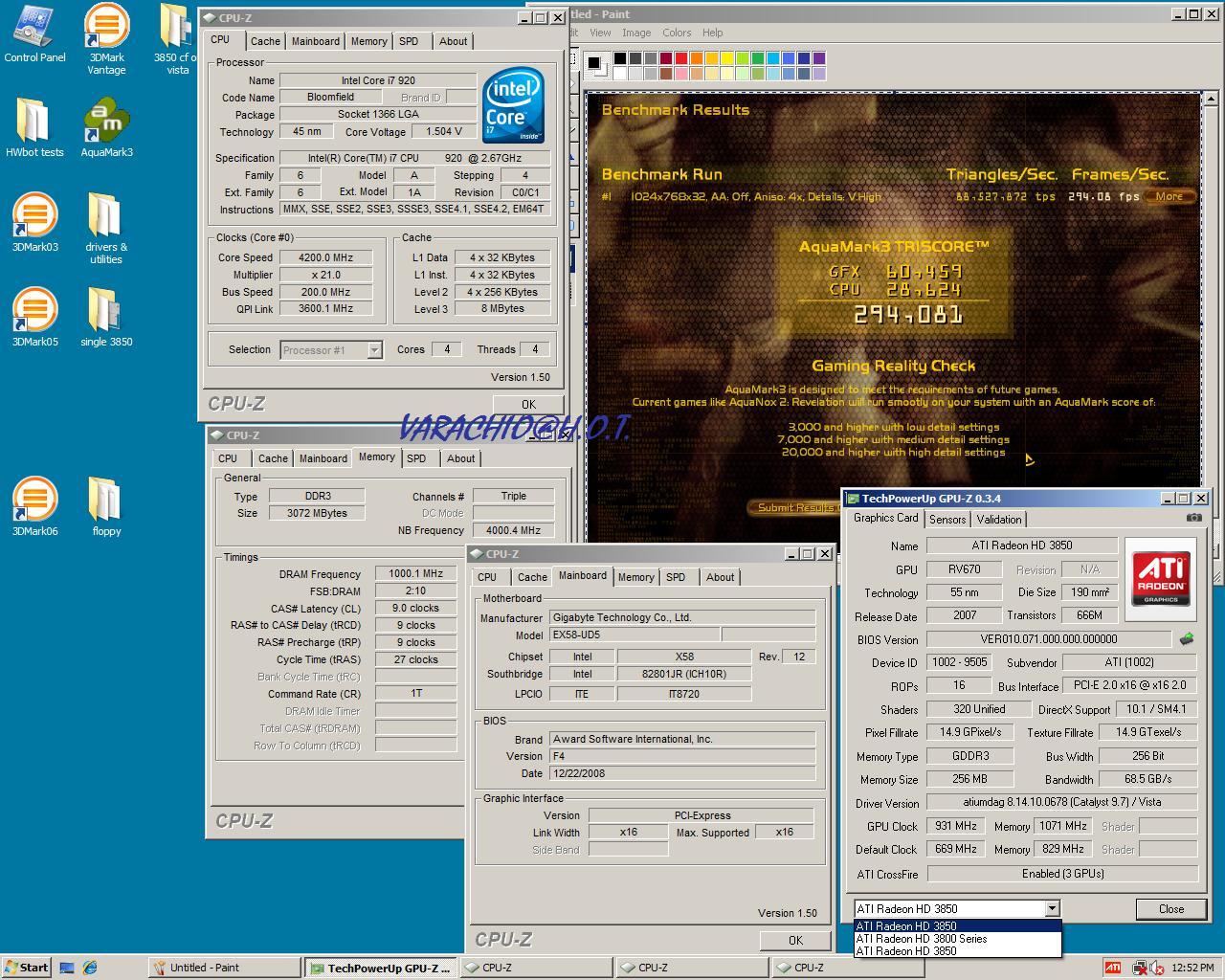
Task: Click the Core Speed 4200.0 MHz value
Action: tap(325, 257)
